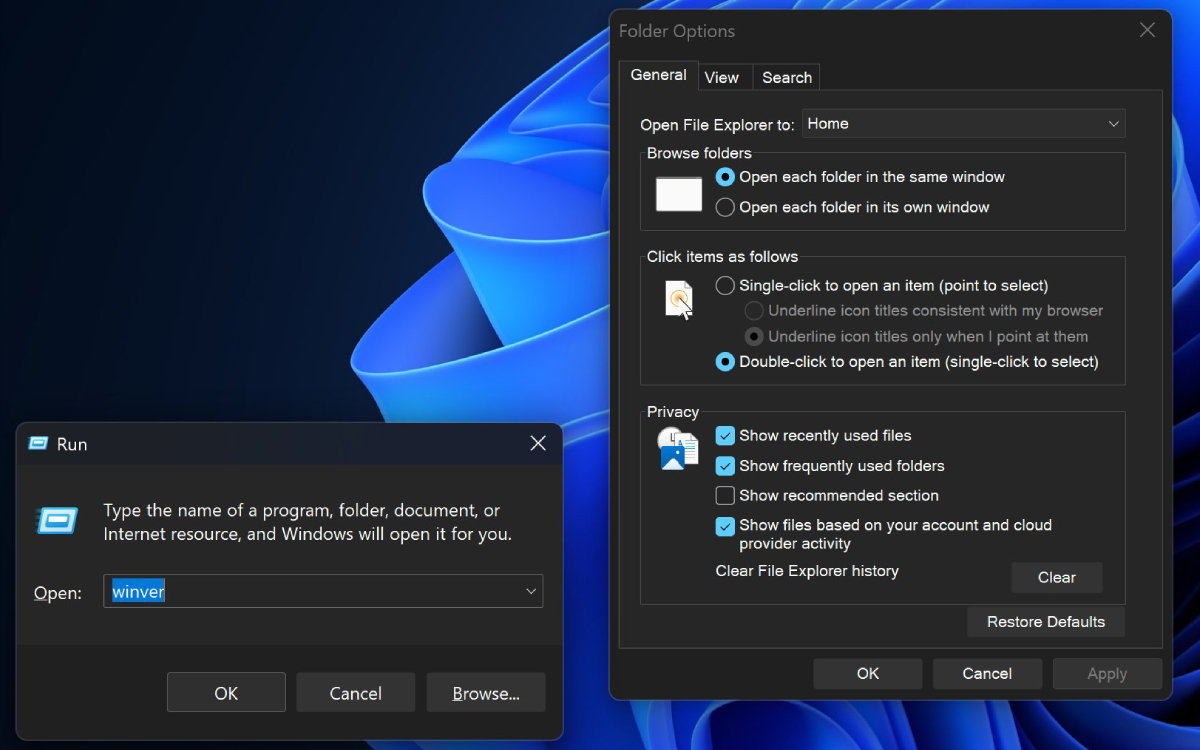This screenshot has height=750, width=1200.
Task: Switch to the View tab
Action: 724,77
